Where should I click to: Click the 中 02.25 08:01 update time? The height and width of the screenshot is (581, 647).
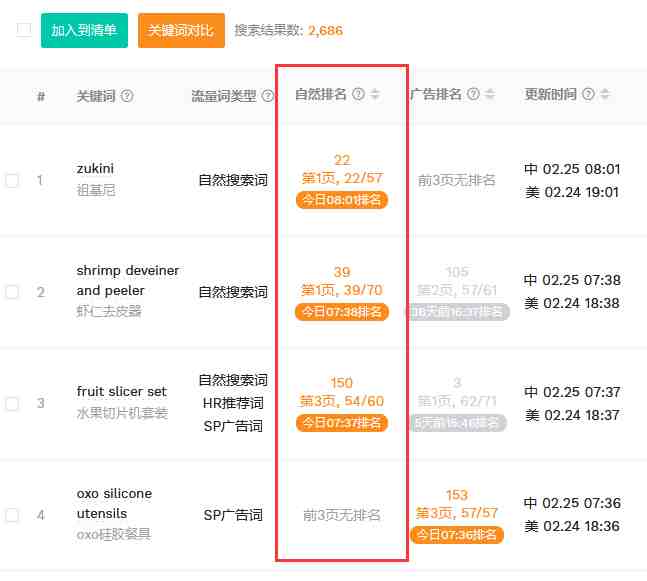point(572,169)
